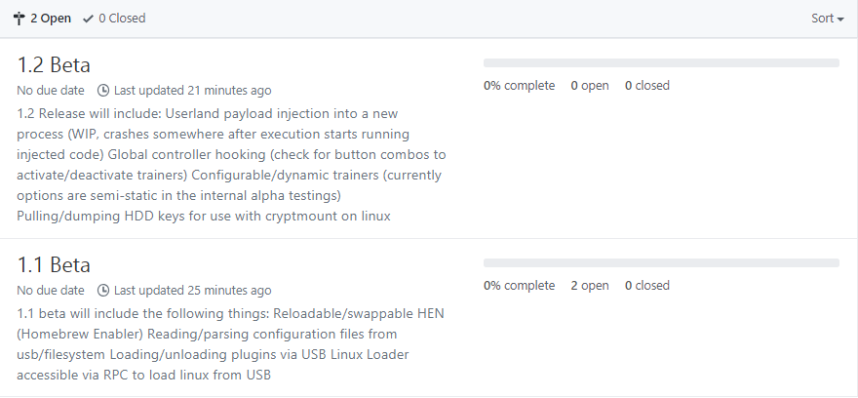Open the 1.2 Beta milestone
Image resolution: width=858 pixels, height=398 pixels.
(x=54, y=65)
